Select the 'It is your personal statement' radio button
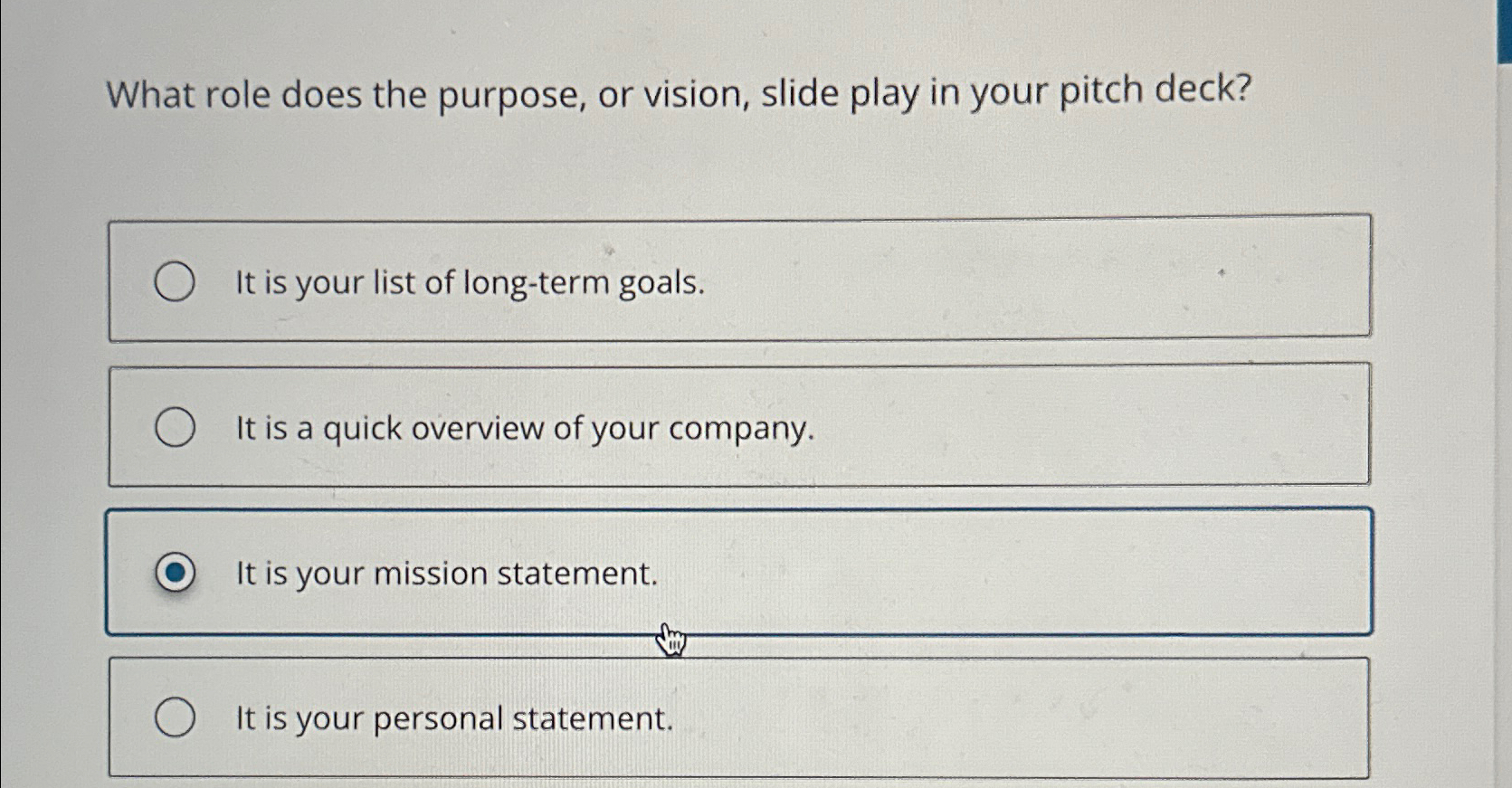Screen dimensions: 1512x788 176,718
